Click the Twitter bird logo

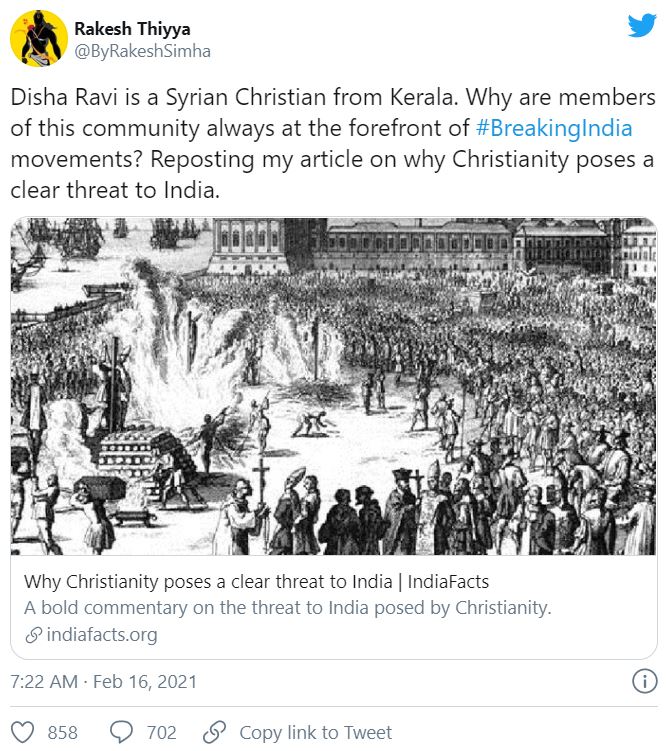coord(641,25)
